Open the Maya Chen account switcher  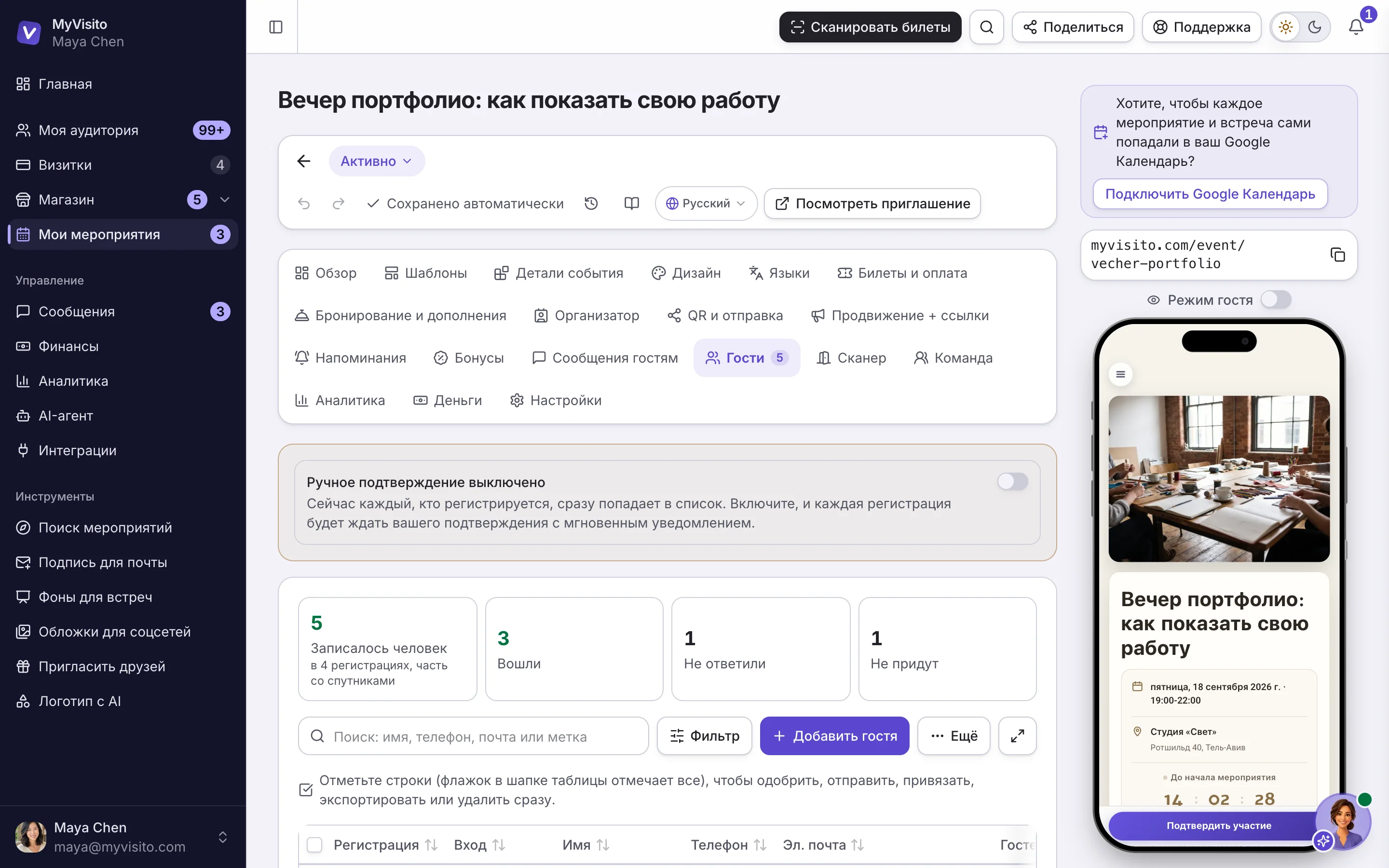(x=123, y=837)
